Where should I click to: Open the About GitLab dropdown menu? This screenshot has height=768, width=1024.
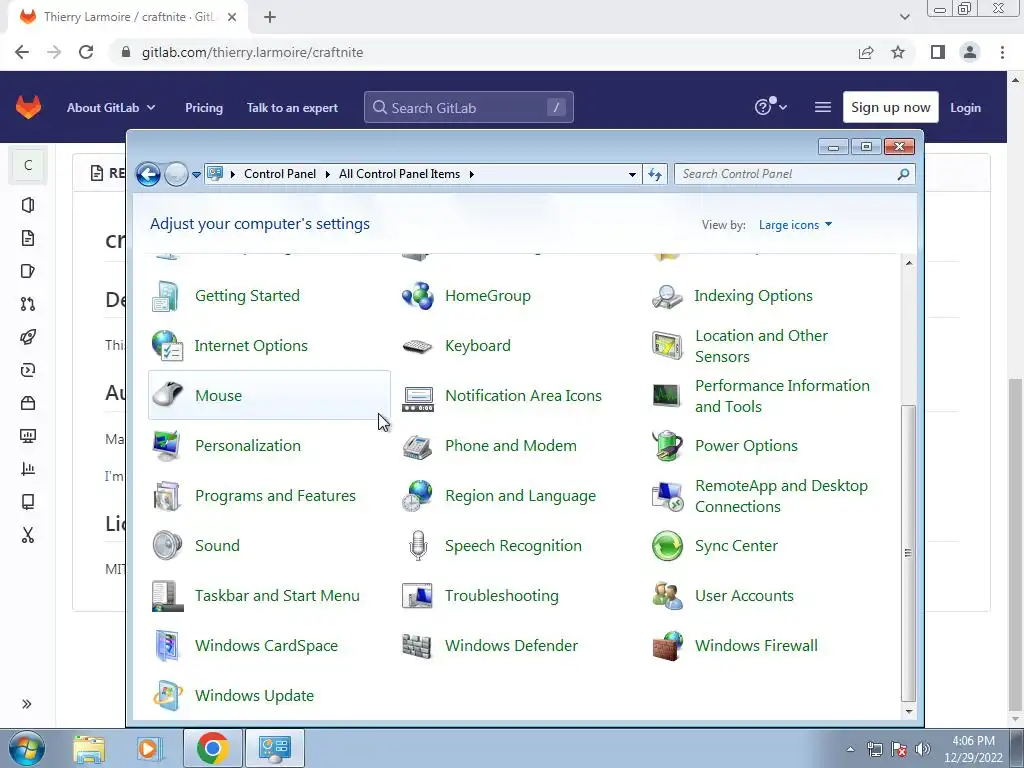111,108
